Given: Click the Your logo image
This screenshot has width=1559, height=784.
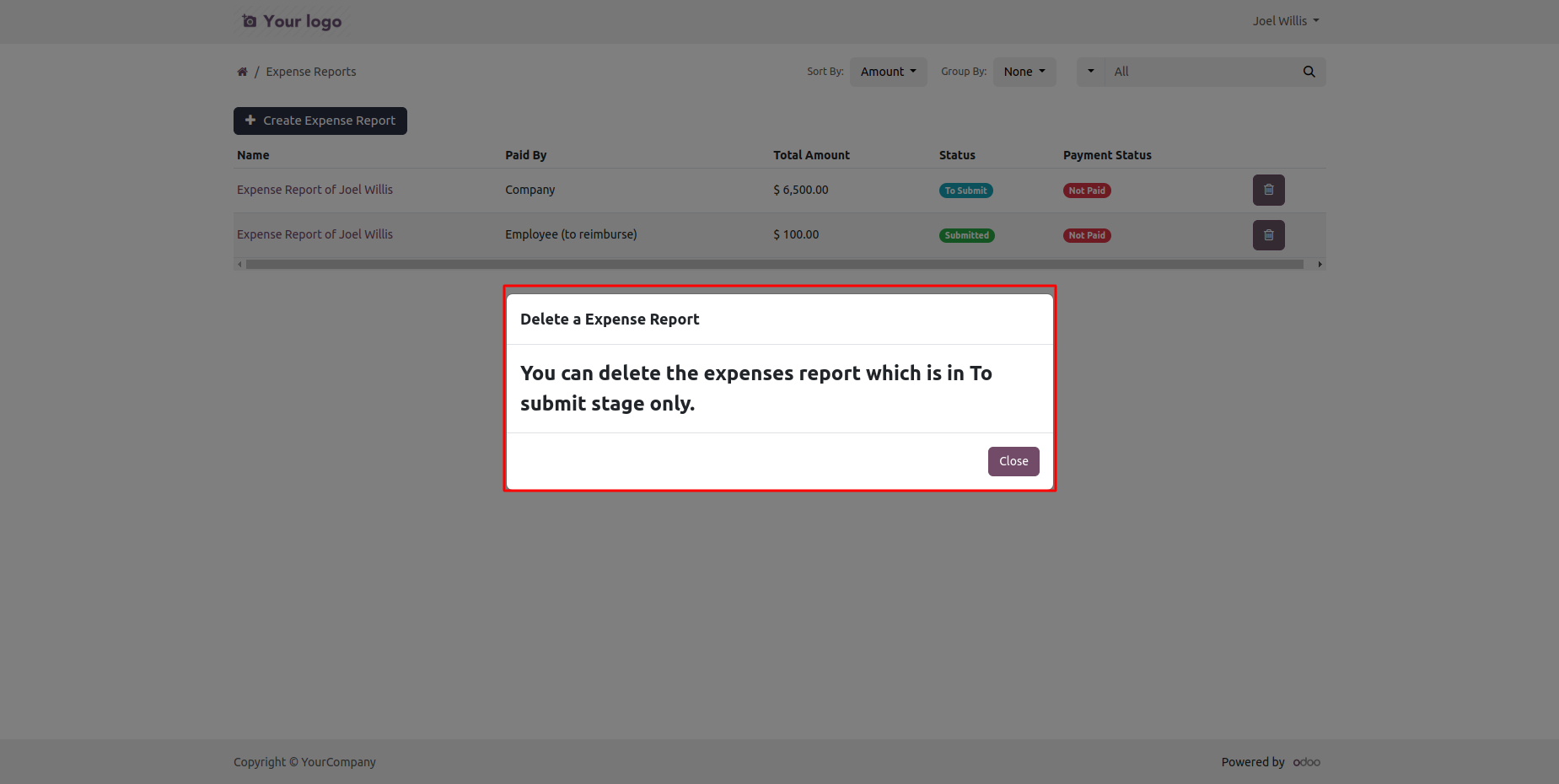Looking at the screenshot, I should pos(292,21).
